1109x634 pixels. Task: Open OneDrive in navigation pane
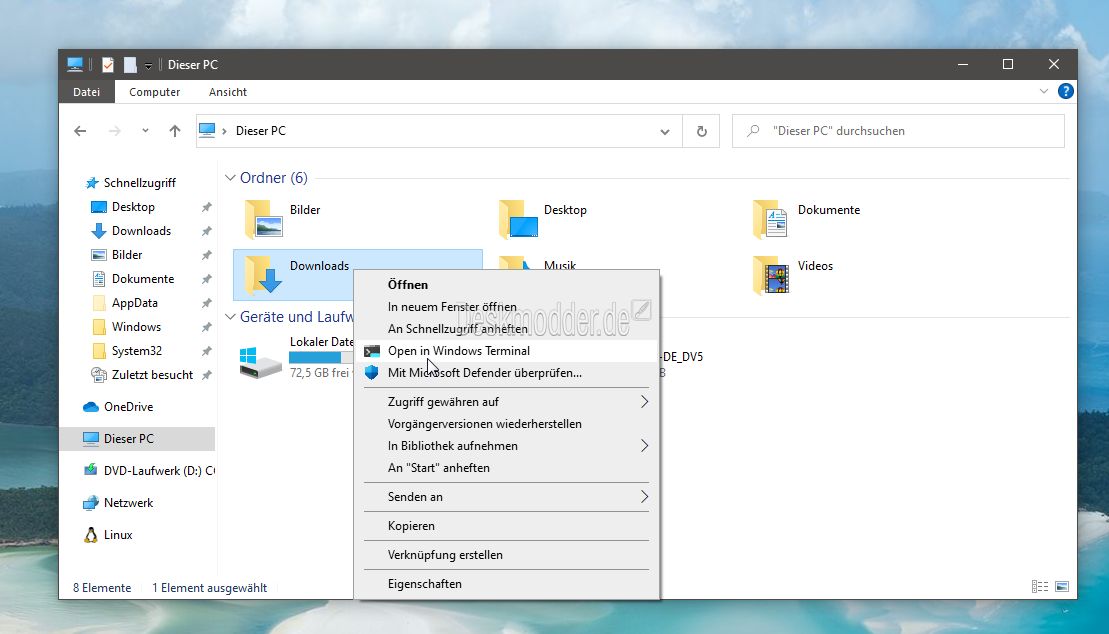pyautogui.click(x=127, y=407)
